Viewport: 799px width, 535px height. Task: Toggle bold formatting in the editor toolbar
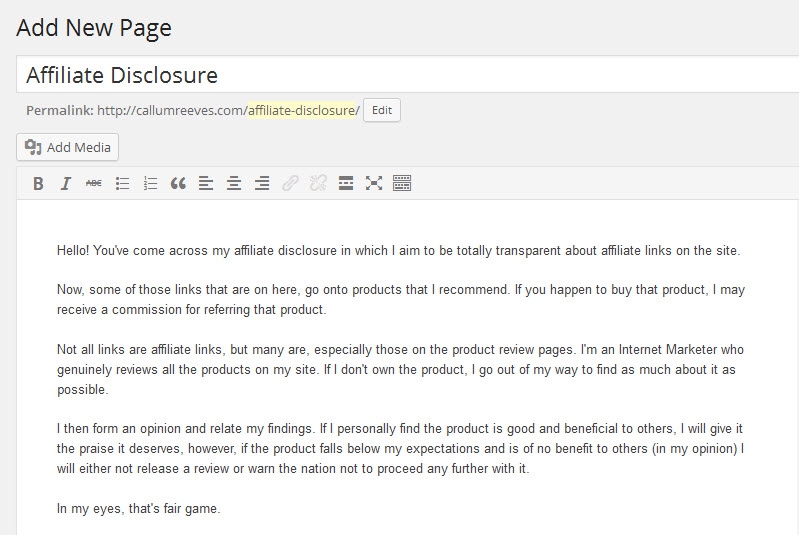(x=38, y=183)
